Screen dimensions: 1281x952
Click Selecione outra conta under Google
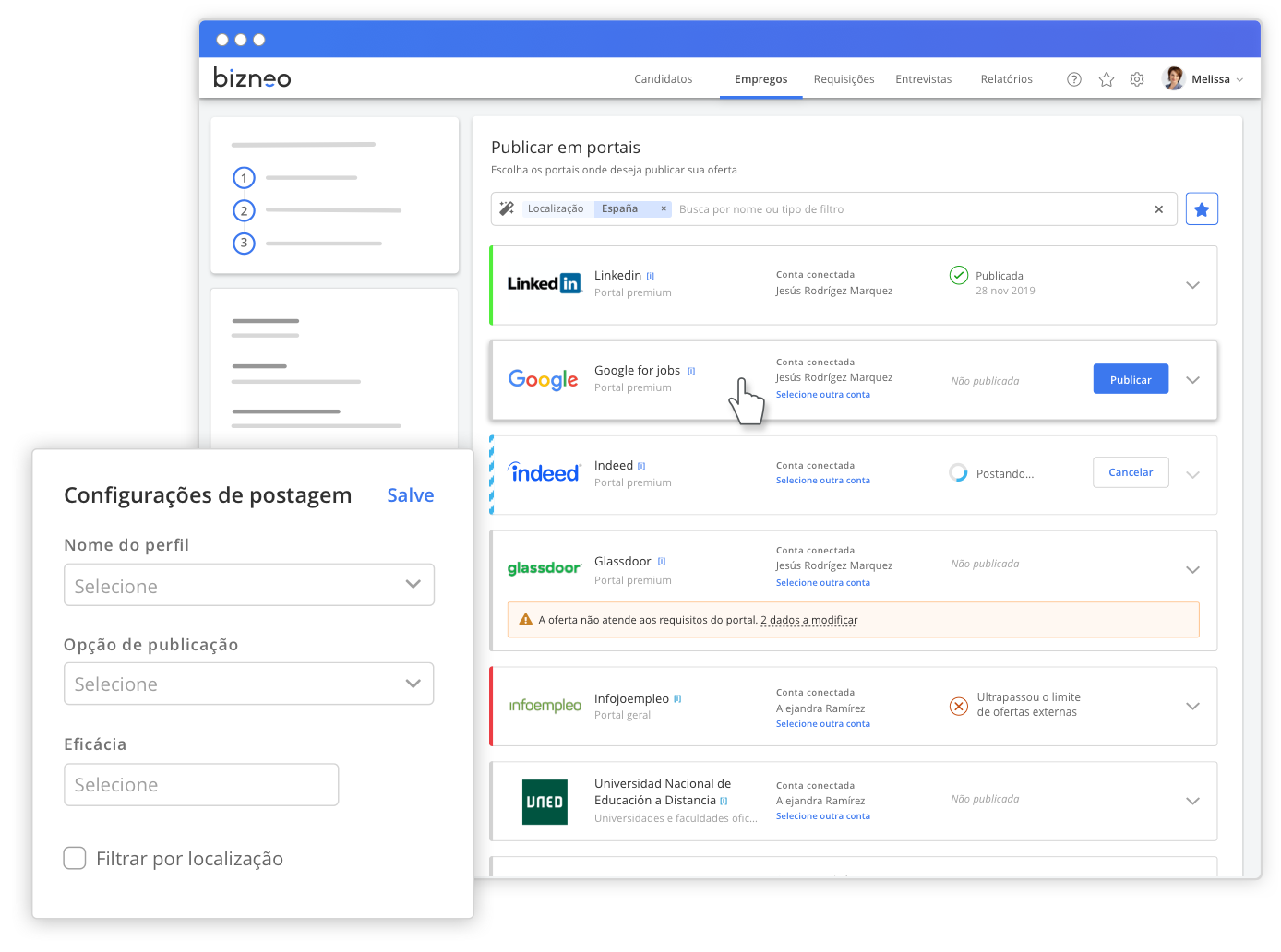coord(823,395)
